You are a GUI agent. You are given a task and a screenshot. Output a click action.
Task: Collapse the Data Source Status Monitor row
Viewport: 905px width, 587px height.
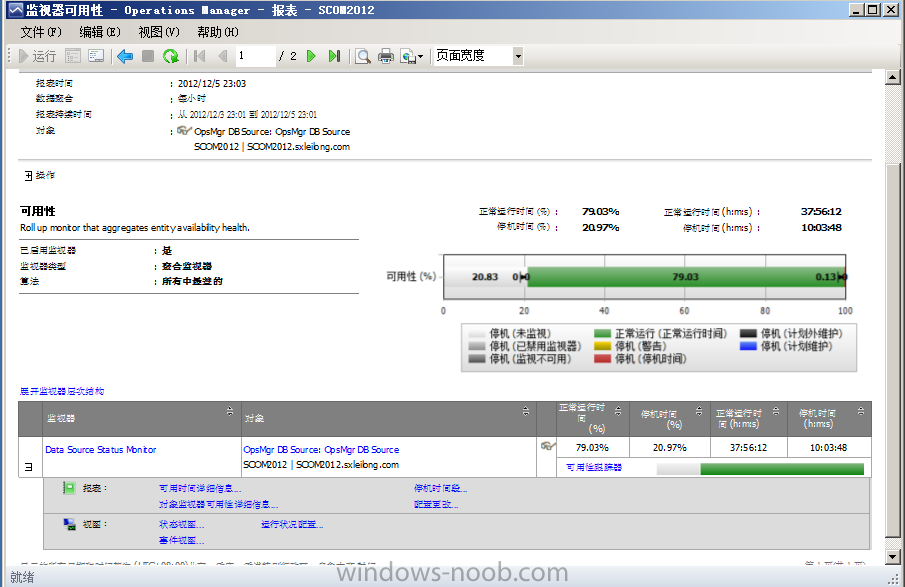28,467
